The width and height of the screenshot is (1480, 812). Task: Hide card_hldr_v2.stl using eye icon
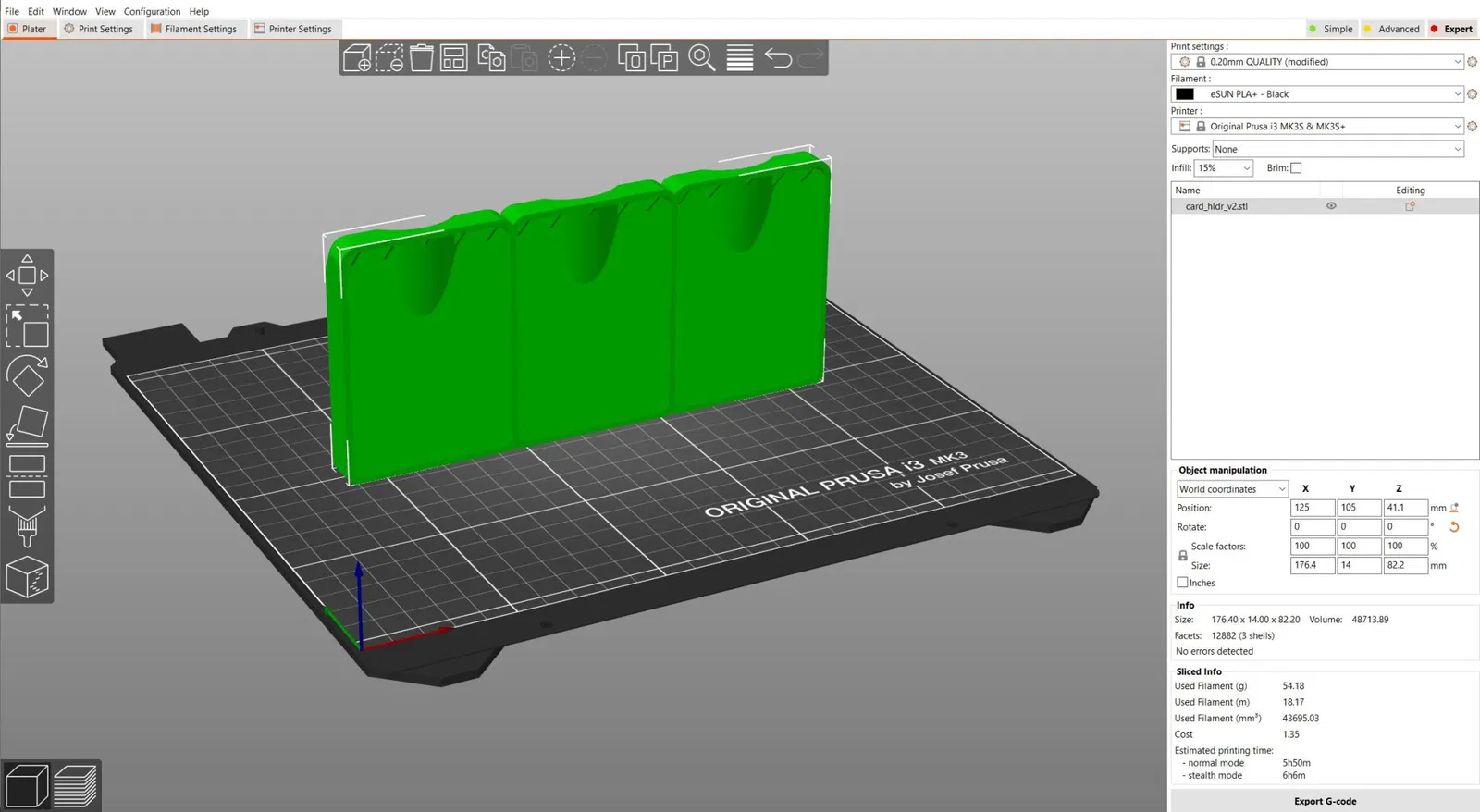1331,206
